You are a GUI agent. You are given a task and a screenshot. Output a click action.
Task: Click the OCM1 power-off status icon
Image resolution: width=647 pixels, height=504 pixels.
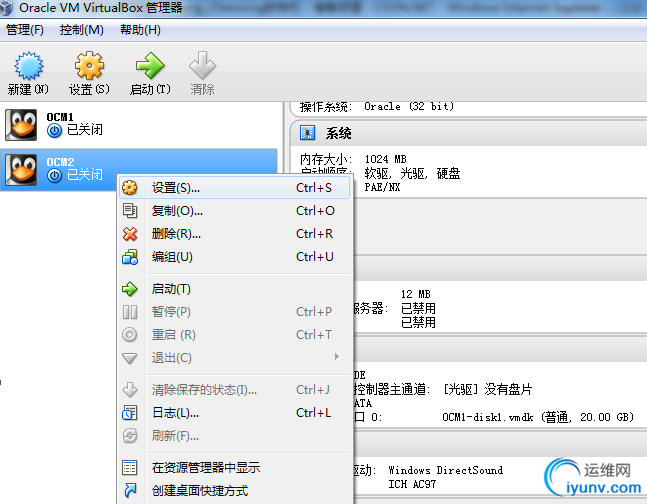(x=54, y=131)
